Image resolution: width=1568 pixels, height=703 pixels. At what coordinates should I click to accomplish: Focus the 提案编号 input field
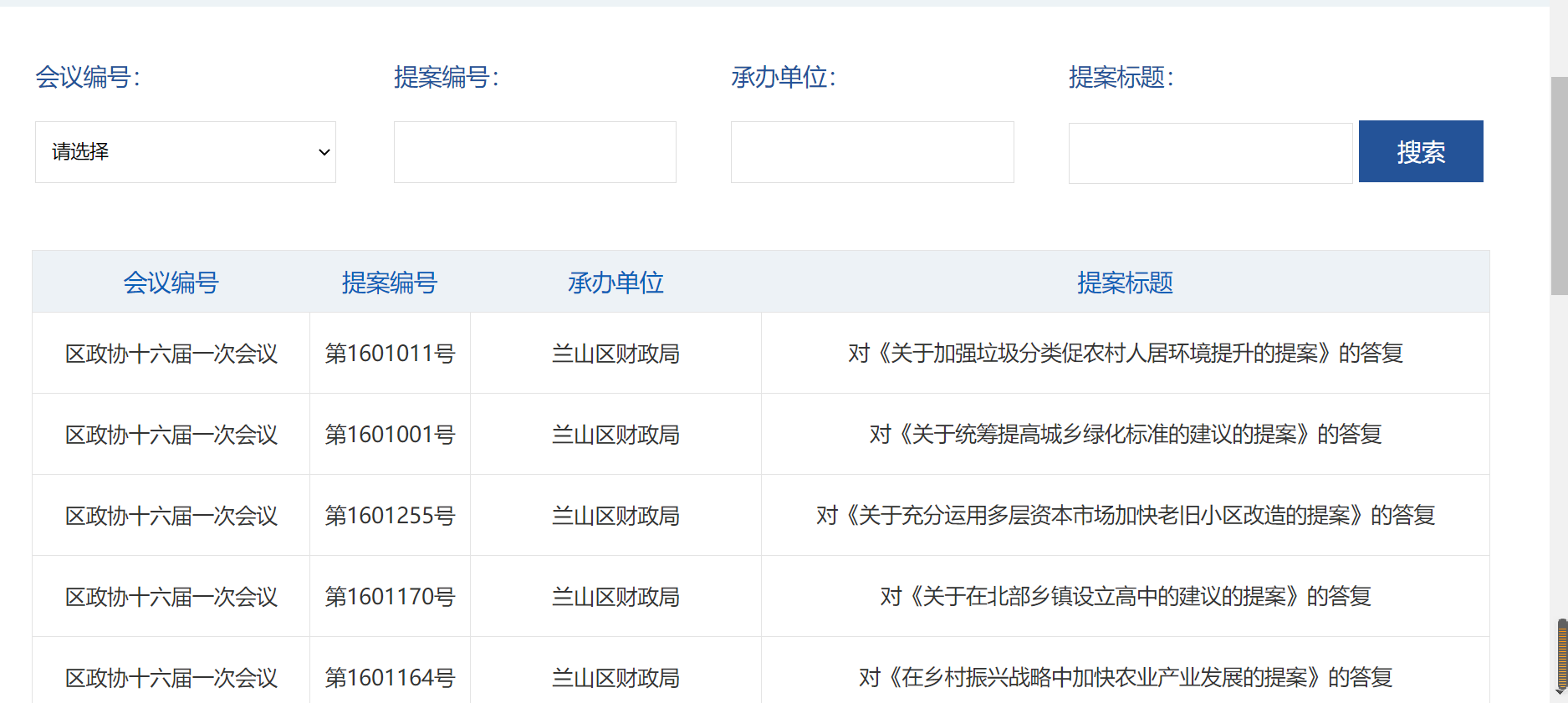[x=535, y=152]
